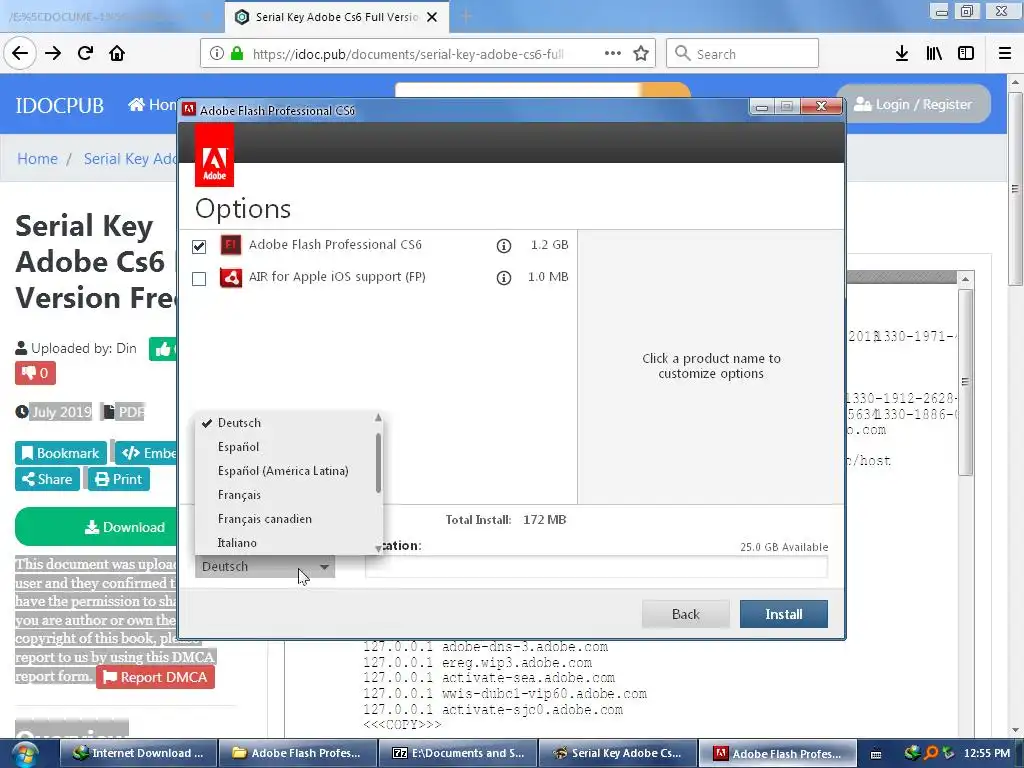
Task: Check AIR for Apple iOS support checkbox
Action: tap(199, 279)
